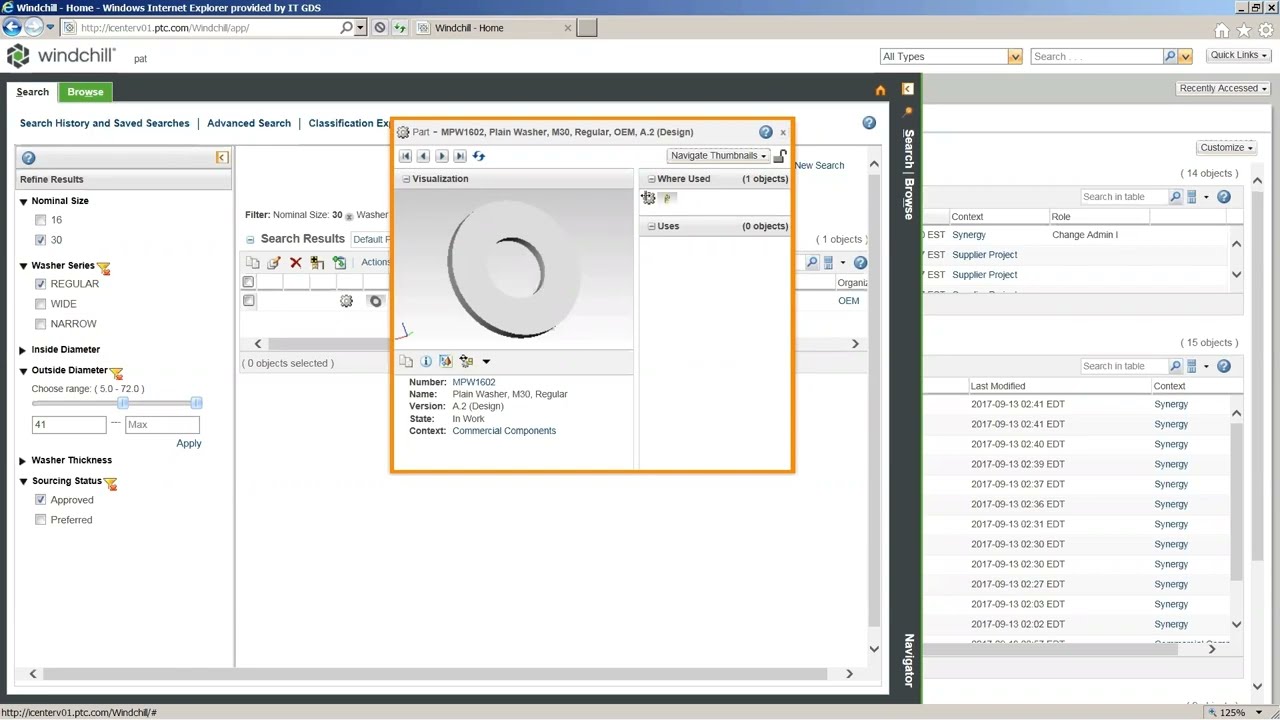Open Search History and Saved Searches
Image resolution: width=1280 pixels, height=720 pixels.
(x=105, y=124)
